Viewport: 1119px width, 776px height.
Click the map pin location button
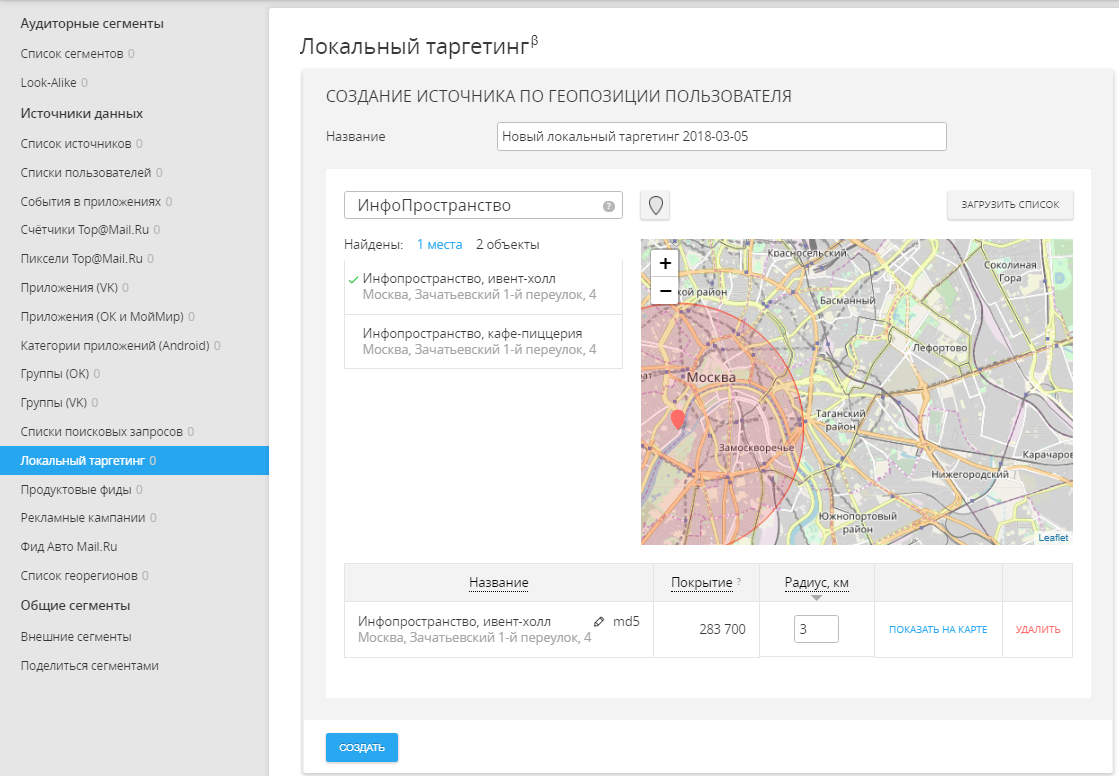pyautogui.click(x=655, y=206)
